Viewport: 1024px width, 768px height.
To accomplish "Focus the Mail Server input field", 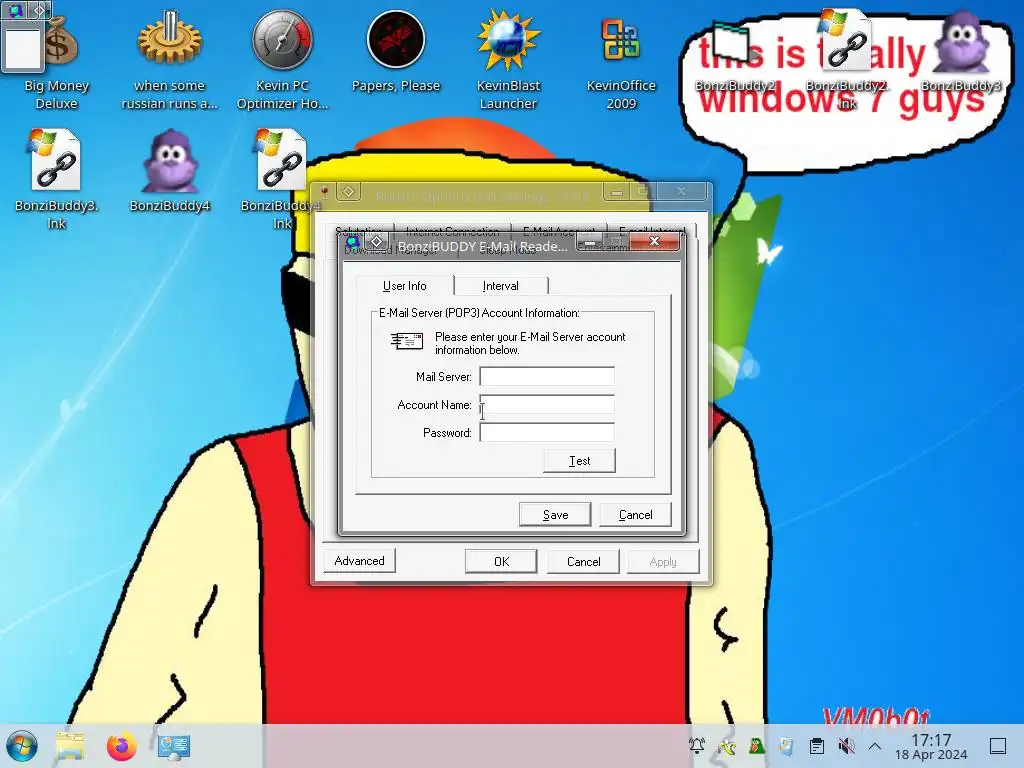I will coord(547,376).
